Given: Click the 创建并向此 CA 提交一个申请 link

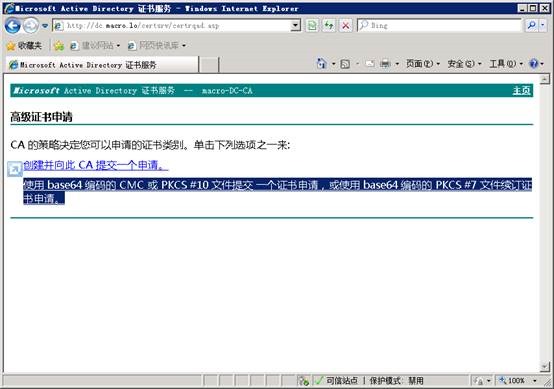Looking at the screenshot, I should tap(96, 165).
